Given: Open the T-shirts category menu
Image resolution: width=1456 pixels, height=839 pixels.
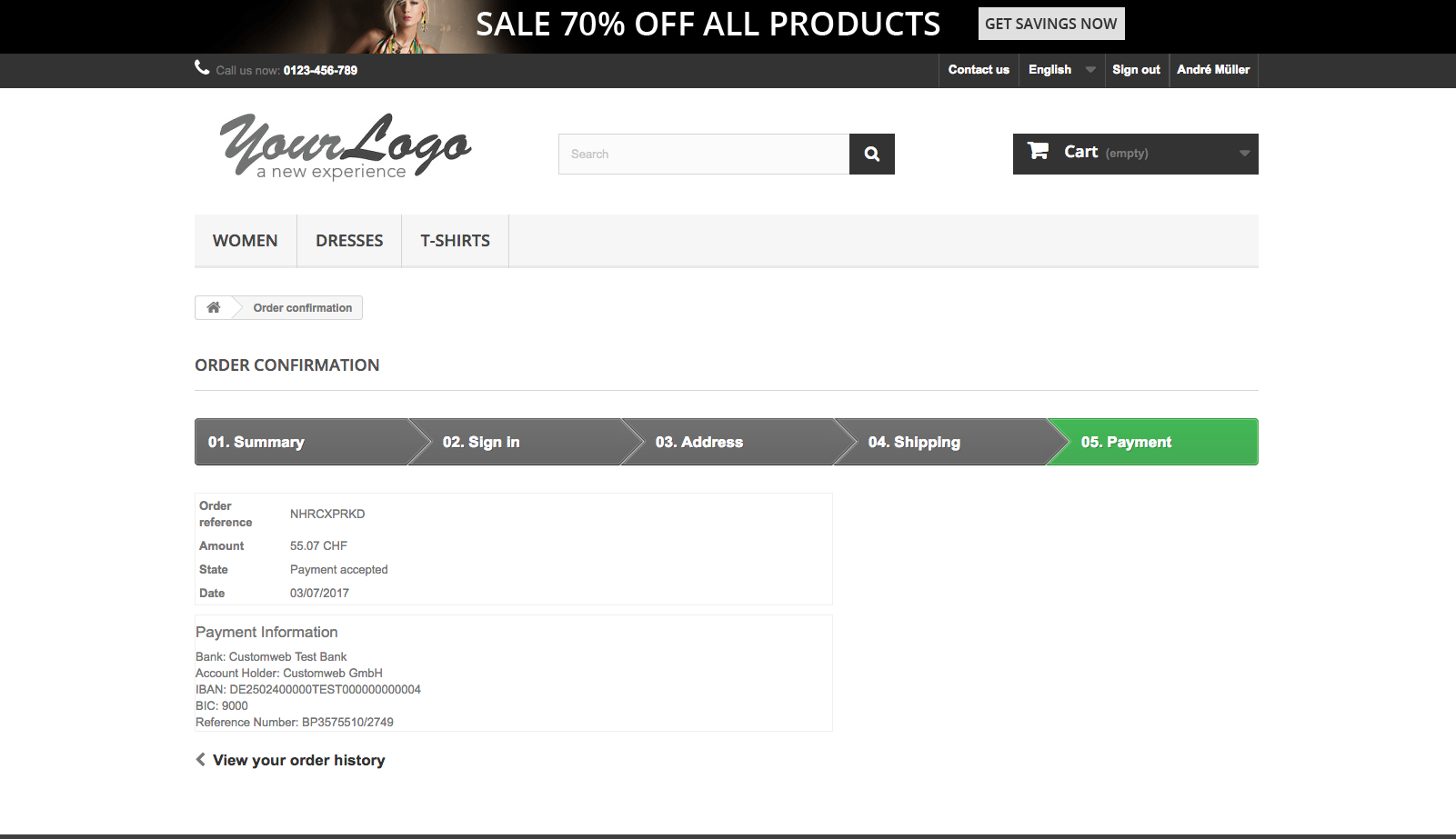Looking at the screenshot, I should click(x=455, y=241).
